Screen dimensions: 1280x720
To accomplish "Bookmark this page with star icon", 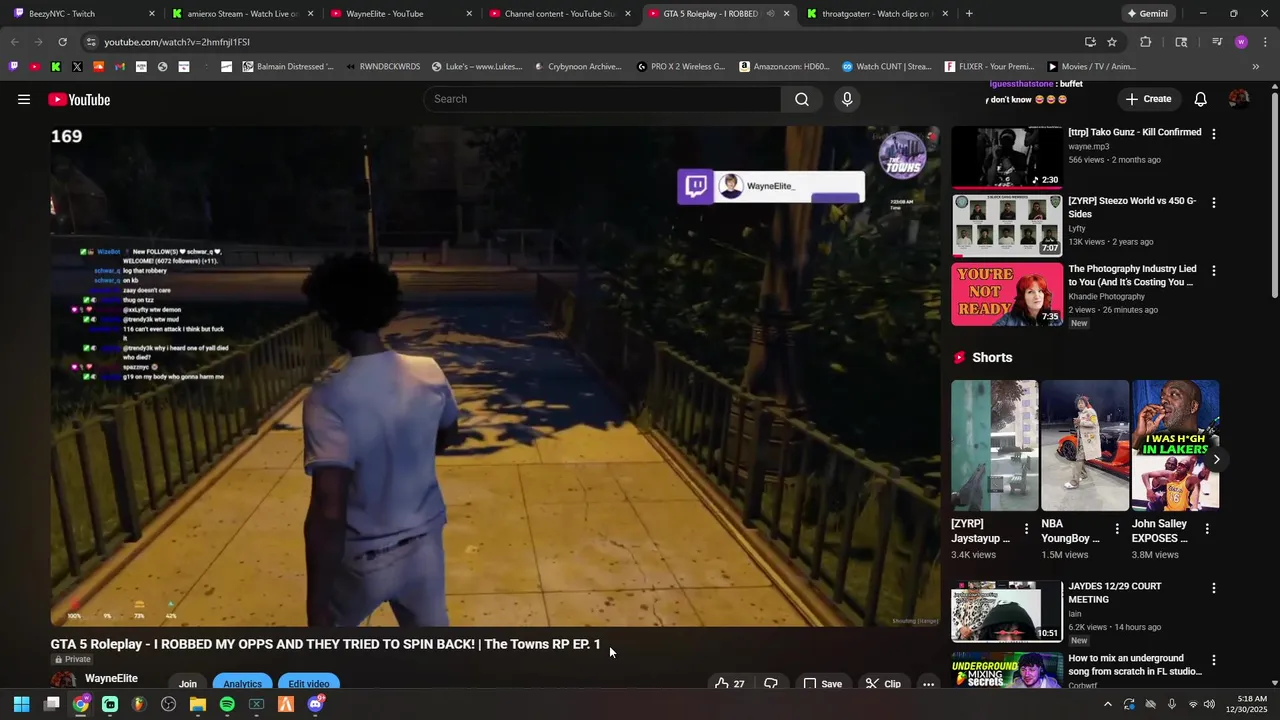I will [x=1112, y=42].
